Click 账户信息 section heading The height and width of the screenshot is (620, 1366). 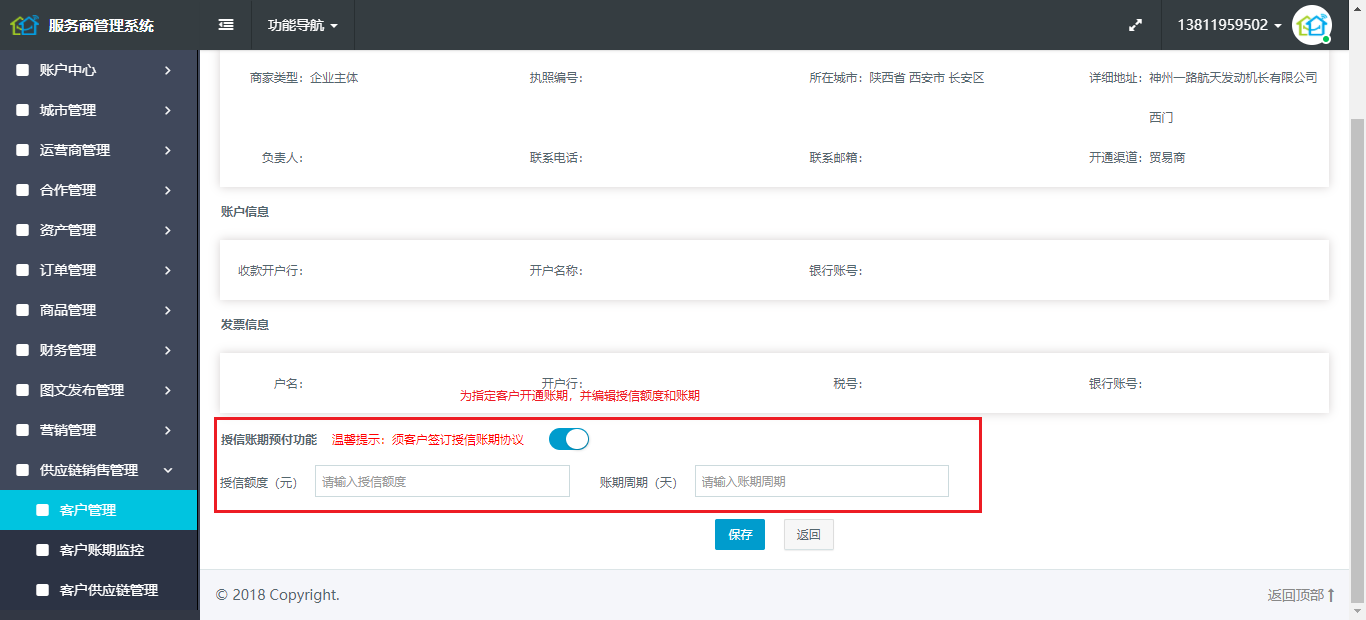click(x=245, y=212)
